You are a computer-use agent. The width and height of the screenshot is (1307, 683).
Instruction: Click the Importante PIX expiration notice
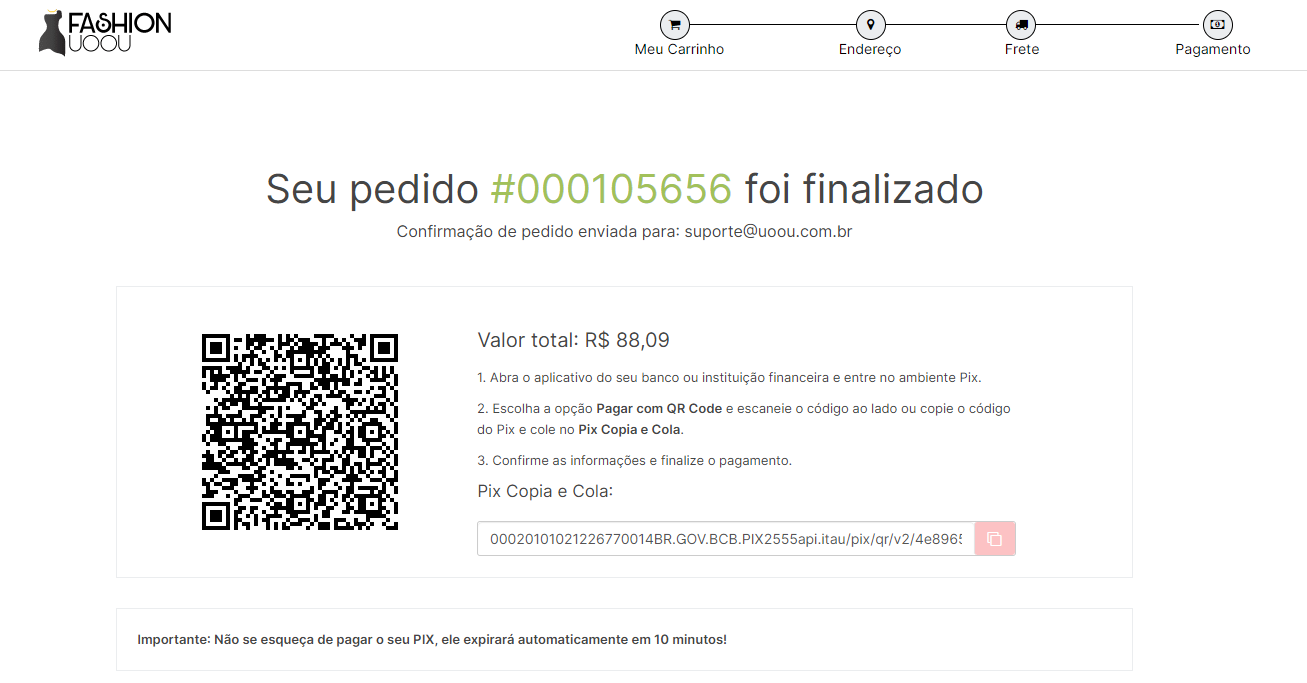(432, 639)
